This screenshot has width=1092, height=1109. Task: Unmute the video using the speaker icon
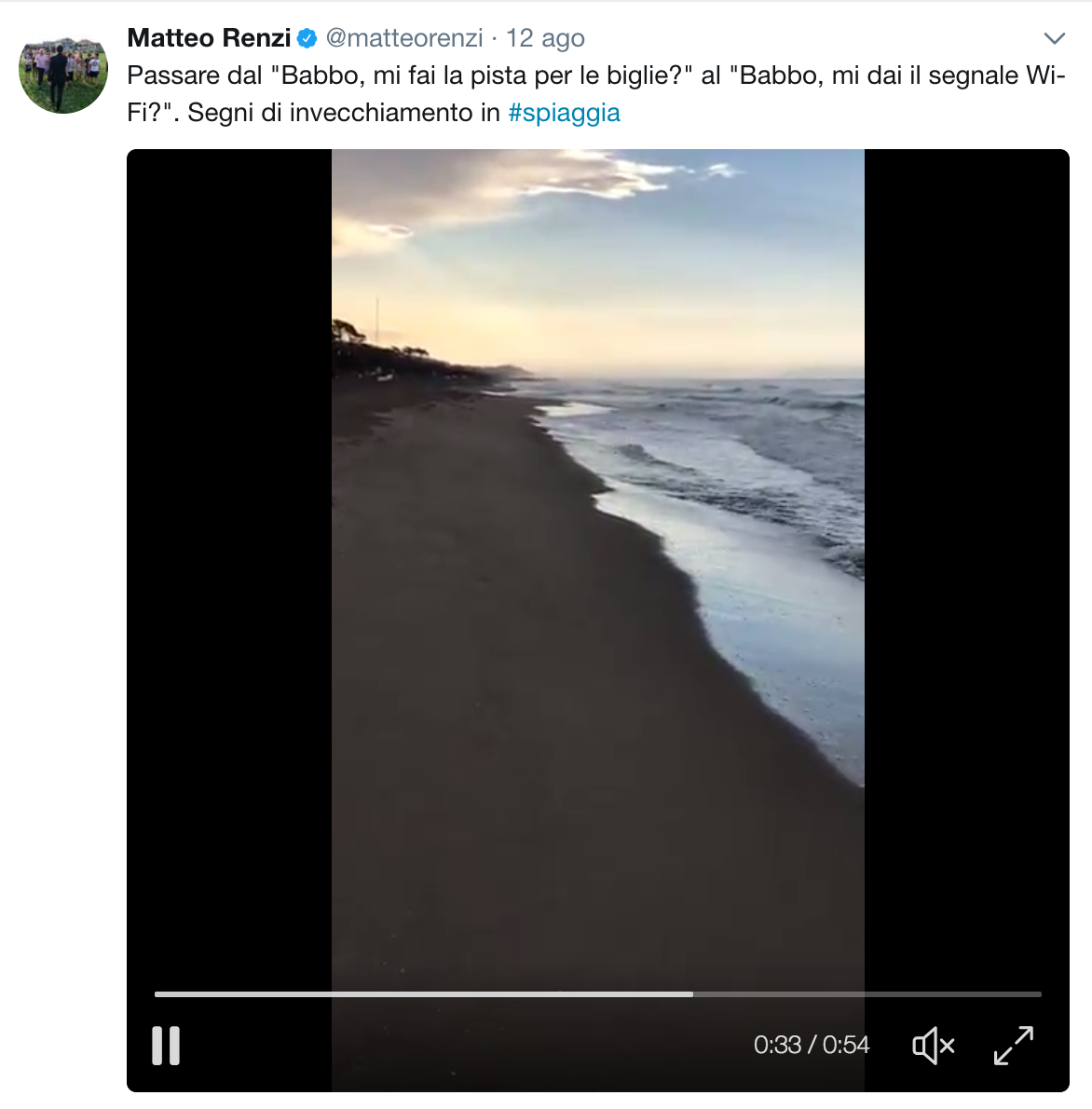pyautogui.click(x=934, y=1046)
